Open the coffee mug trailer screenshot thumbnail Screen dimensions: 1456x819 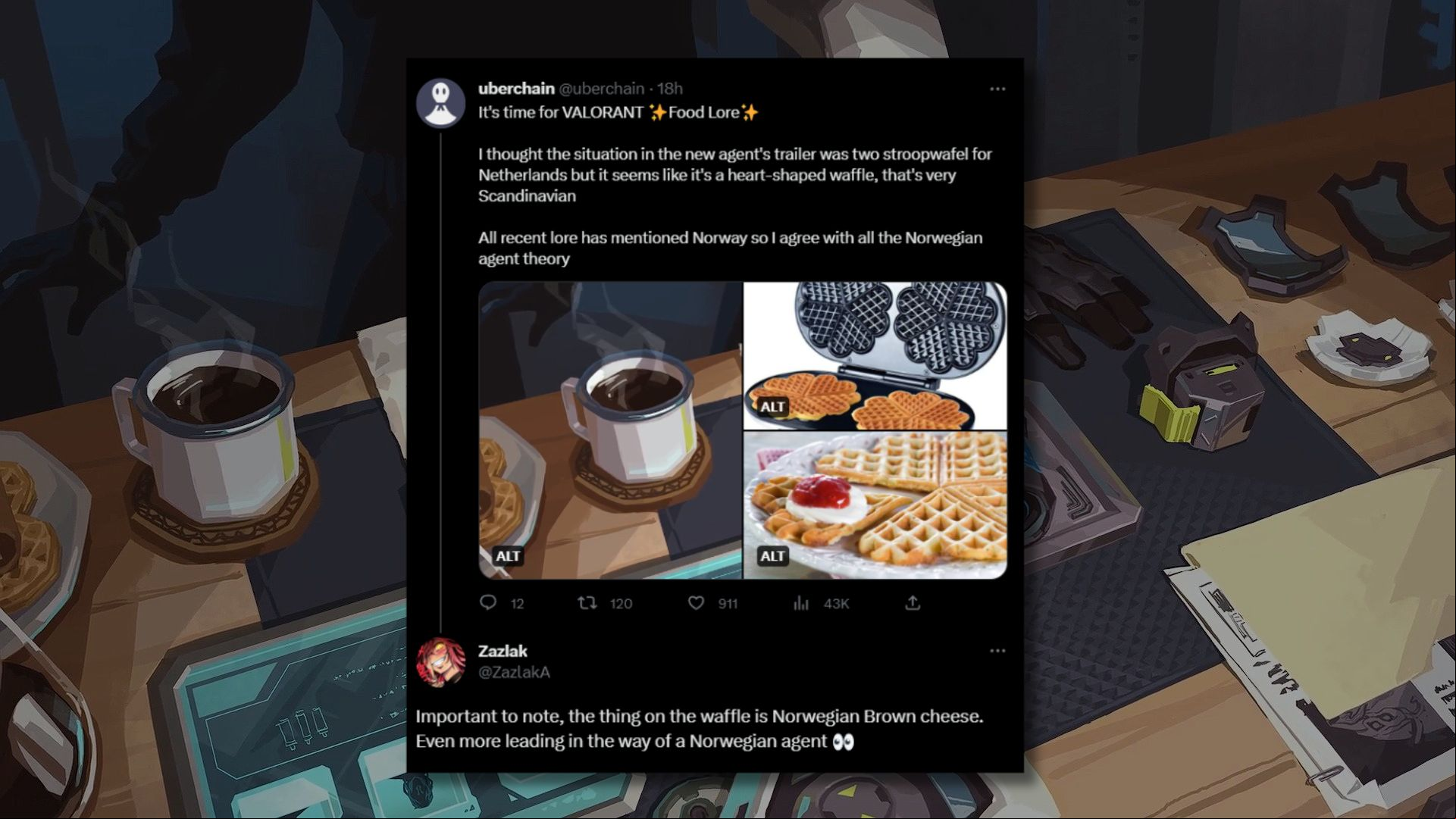click(x=610, y=430)
